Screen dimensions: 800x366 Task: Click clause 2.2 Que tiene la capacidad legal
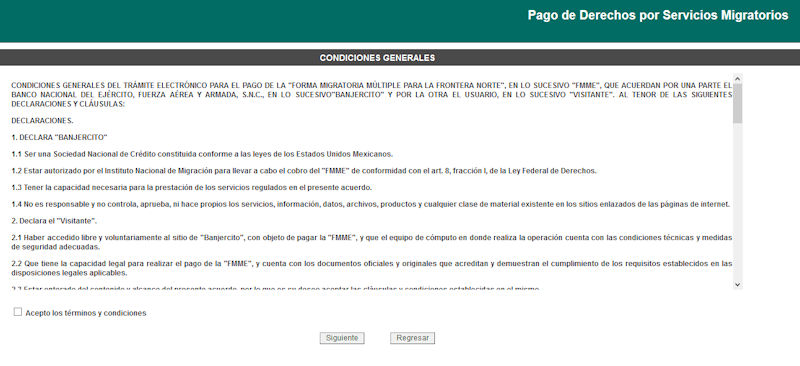[372, 268]
